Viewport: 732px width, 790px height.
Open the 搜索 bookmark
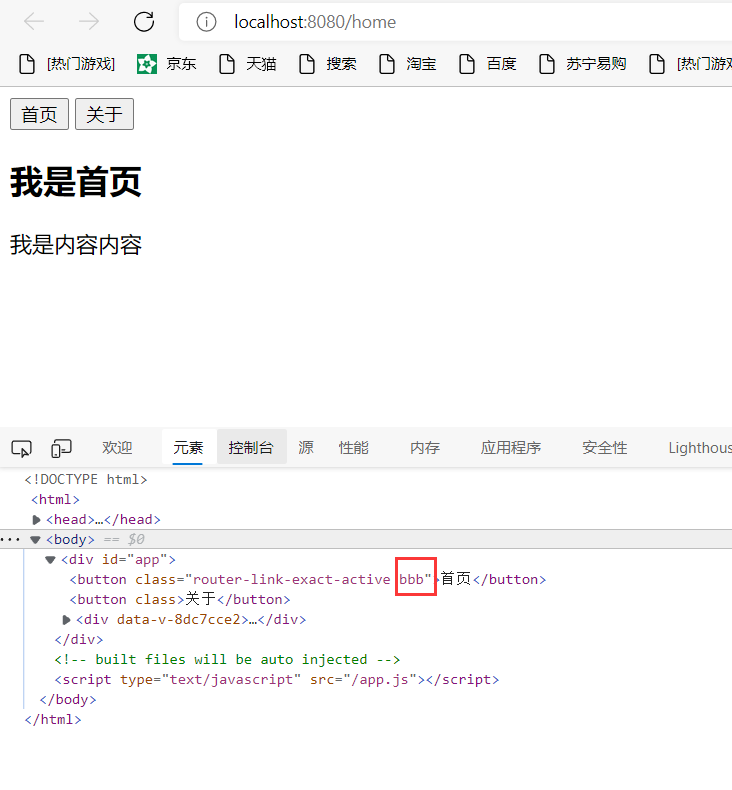(x=328, y=64)
